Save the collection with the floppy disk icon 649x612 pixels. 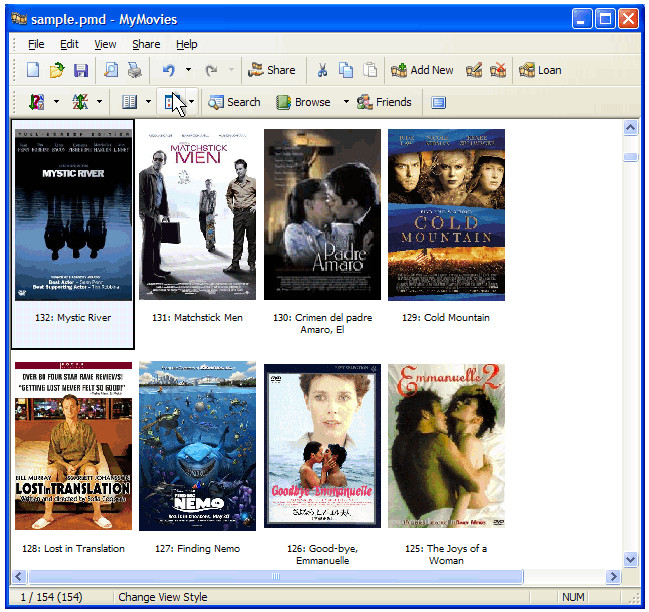point(81,70)
